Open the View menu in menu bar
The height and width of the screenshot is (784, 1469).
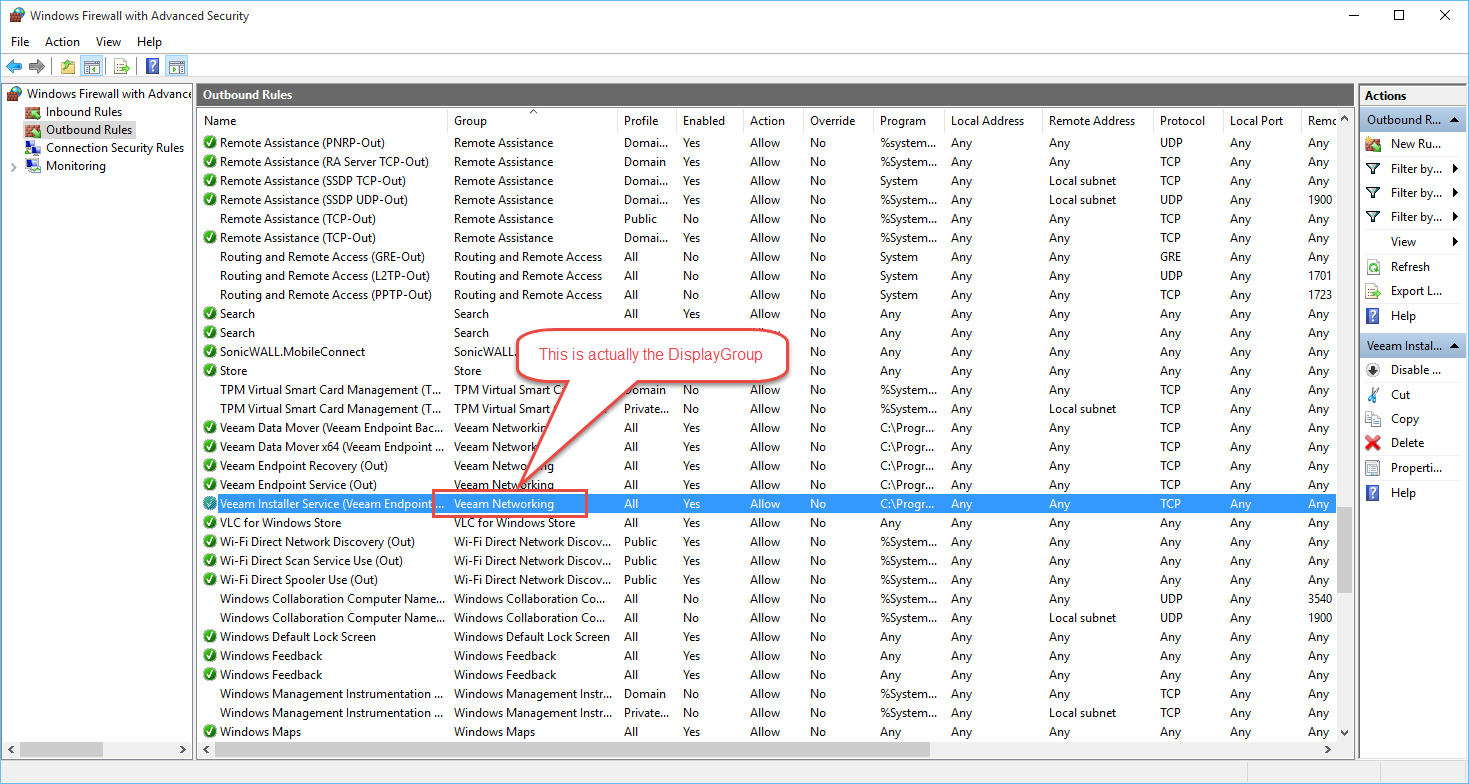point(108,42)
